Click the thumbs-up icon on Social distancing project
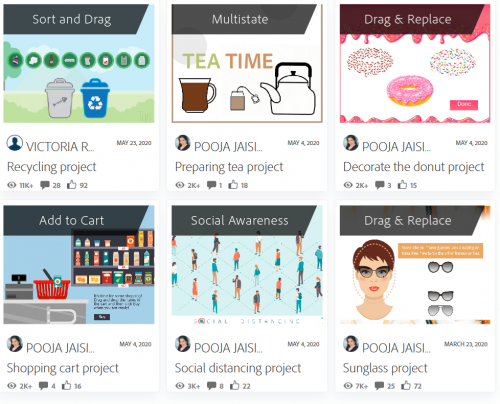500x404 pixels. pos(234,386)
